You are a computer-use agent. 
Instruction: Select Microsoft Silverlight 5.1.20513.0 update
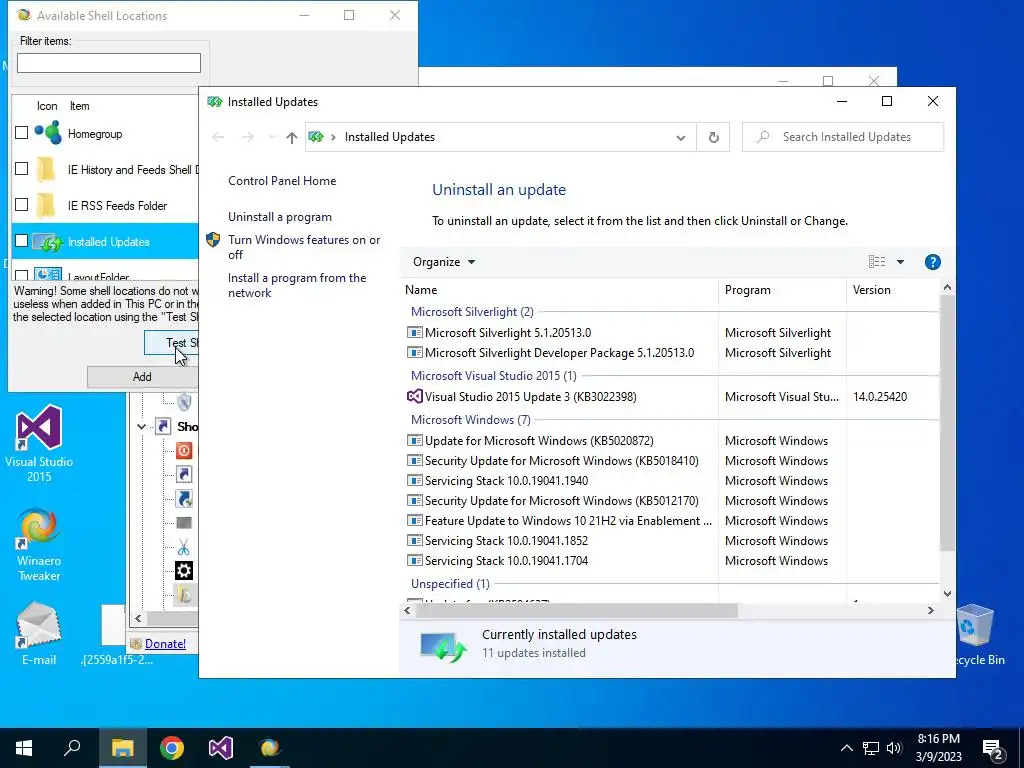(507, 332)
